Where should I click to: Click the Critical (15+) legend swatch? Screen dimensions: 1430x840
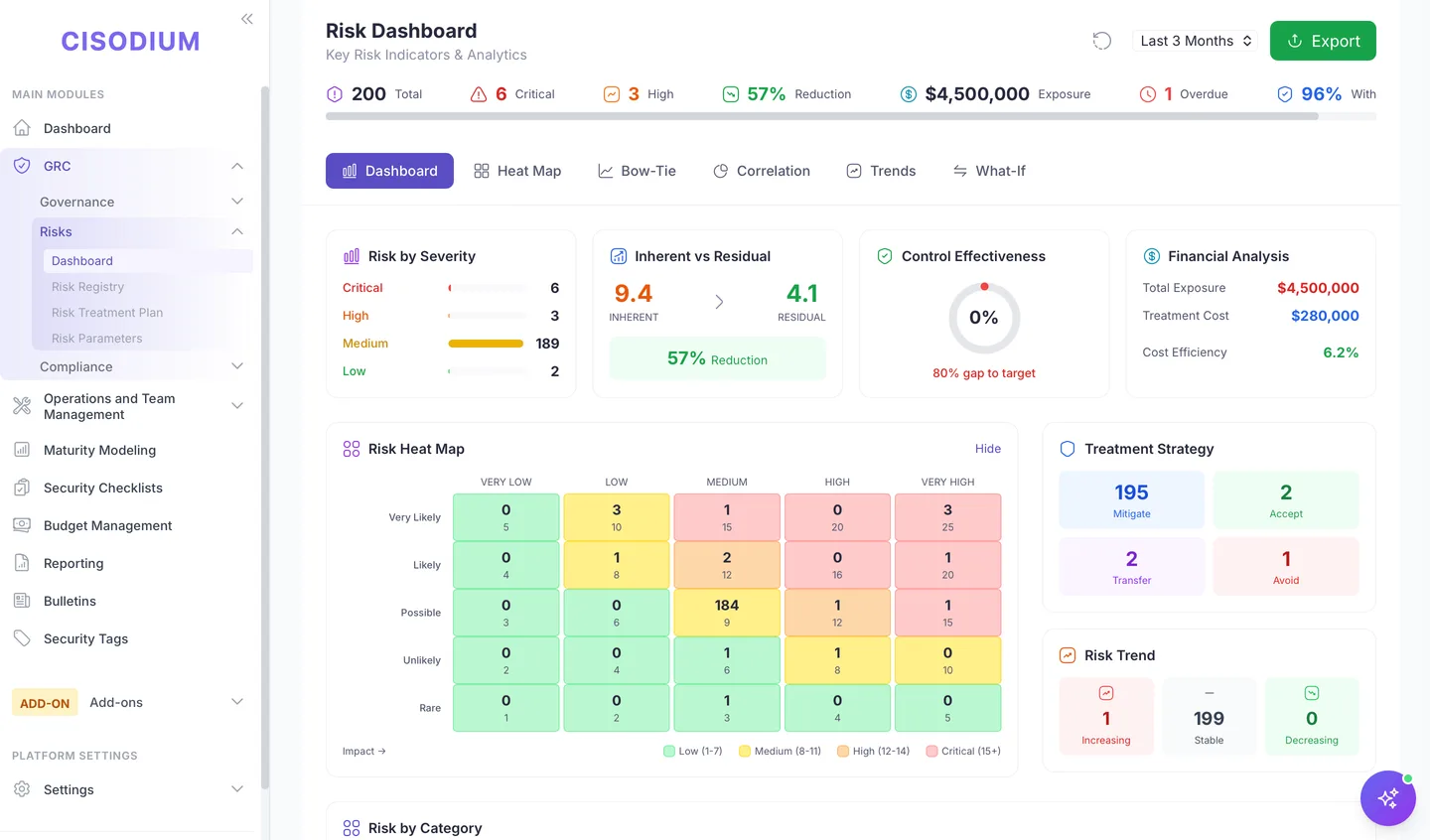point(931,752)
